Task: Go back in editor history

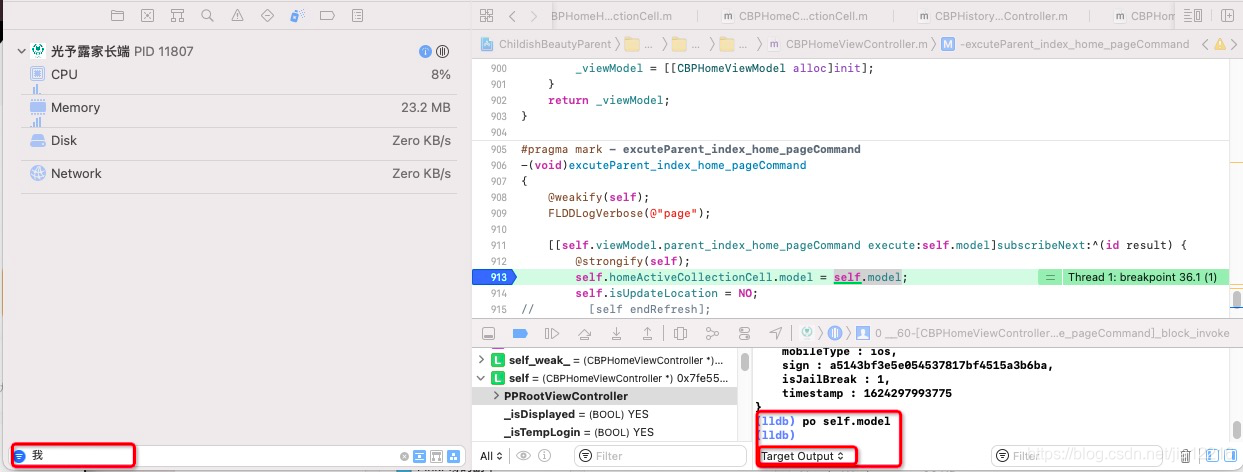Action: 512,16
